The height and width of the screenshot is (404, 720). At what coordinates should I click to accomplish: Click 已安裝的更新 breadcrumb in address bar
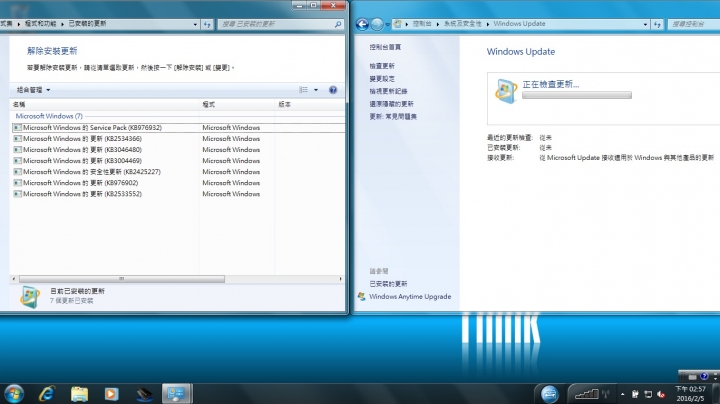tap(87, 23)
